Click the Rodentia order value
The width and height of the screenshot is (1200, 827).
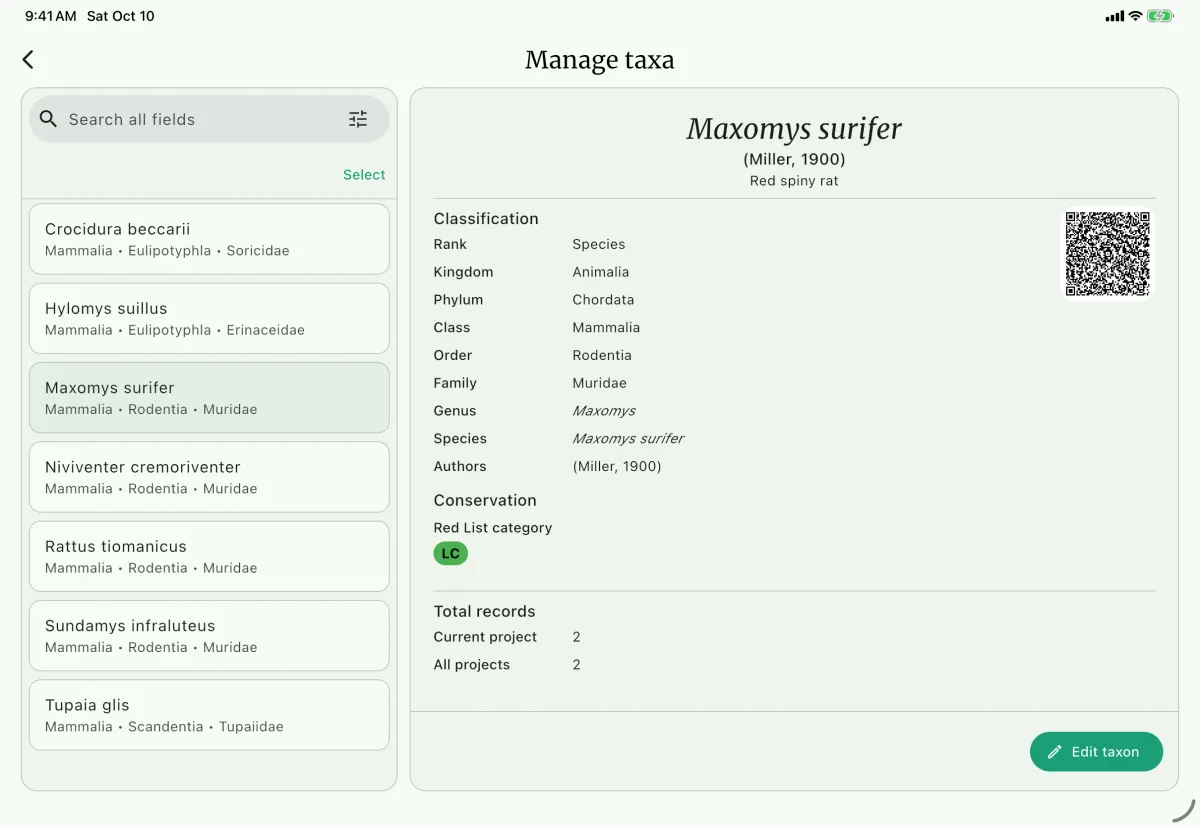point(602,355)
